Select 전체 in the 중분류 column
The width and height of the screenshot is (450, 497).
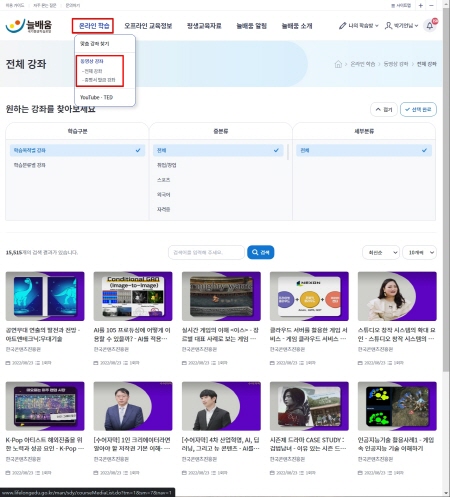pyautogui.click(x=218, y=150)
